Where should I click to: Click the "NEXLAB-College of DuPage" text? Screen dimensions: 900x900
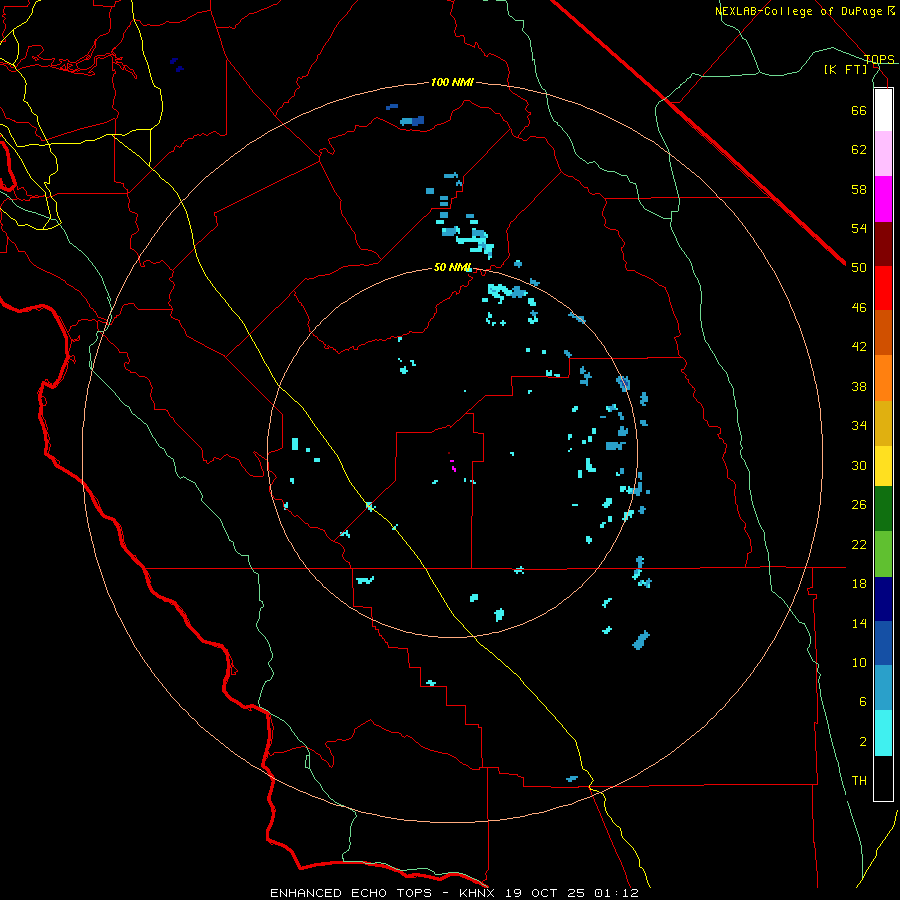(799, 11)
